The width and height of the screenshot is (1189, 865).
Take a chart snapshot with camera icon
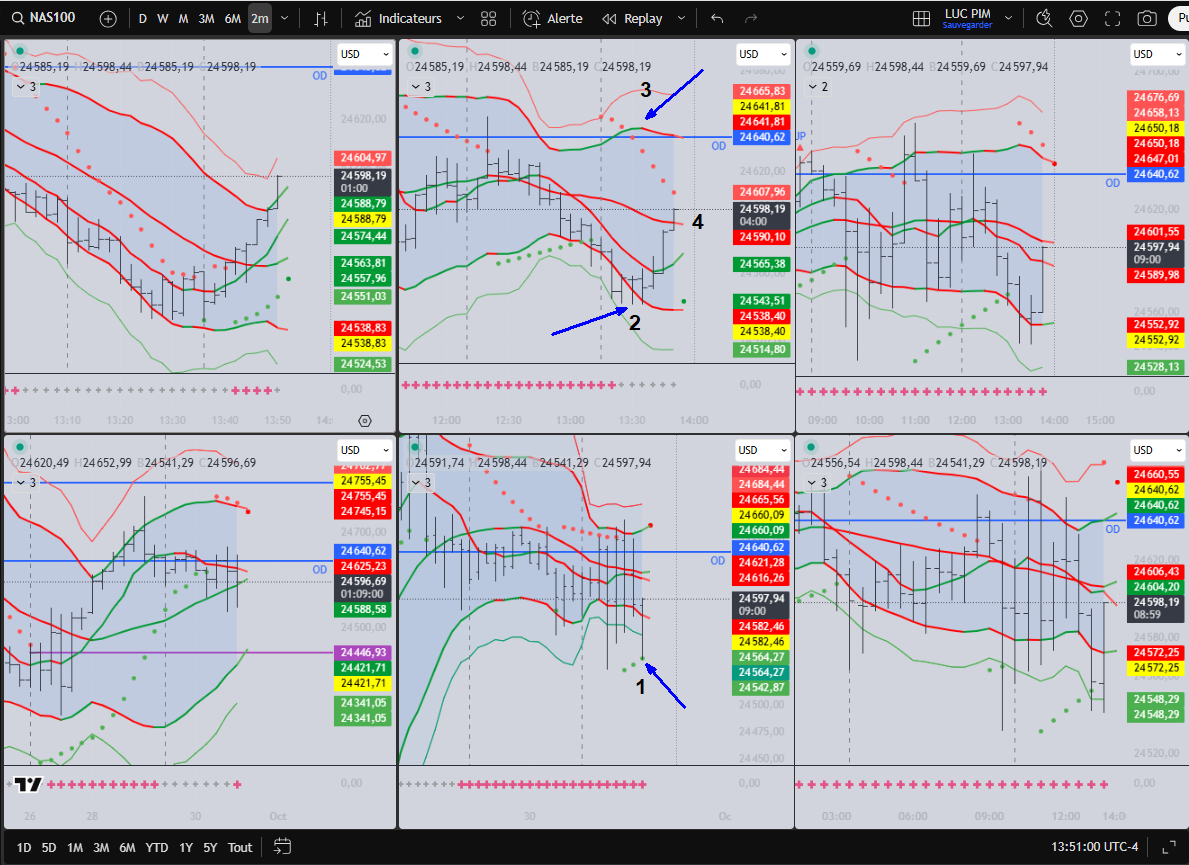[1147, 18]
